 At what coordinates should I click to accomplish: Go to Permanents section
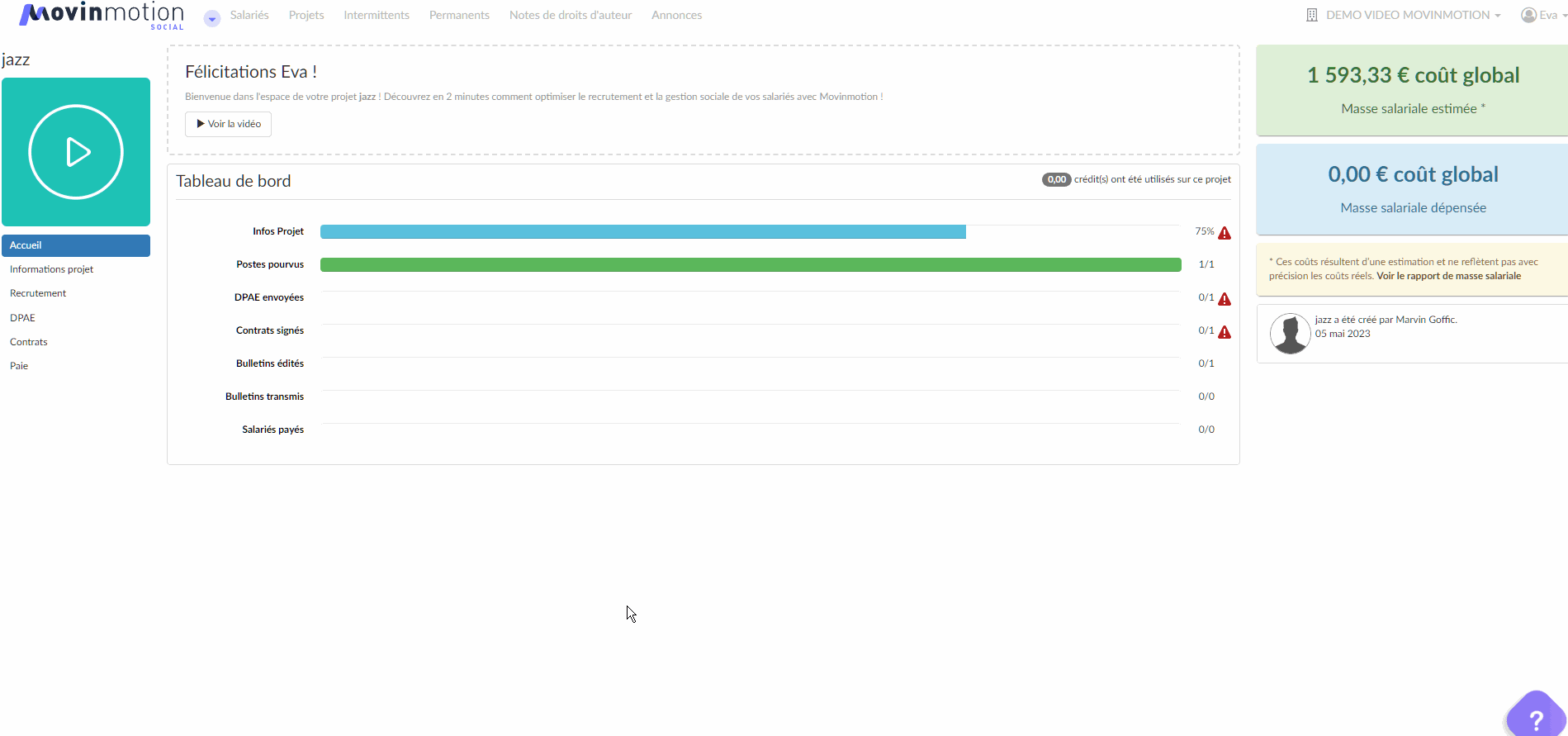click(x=459, y=15)
